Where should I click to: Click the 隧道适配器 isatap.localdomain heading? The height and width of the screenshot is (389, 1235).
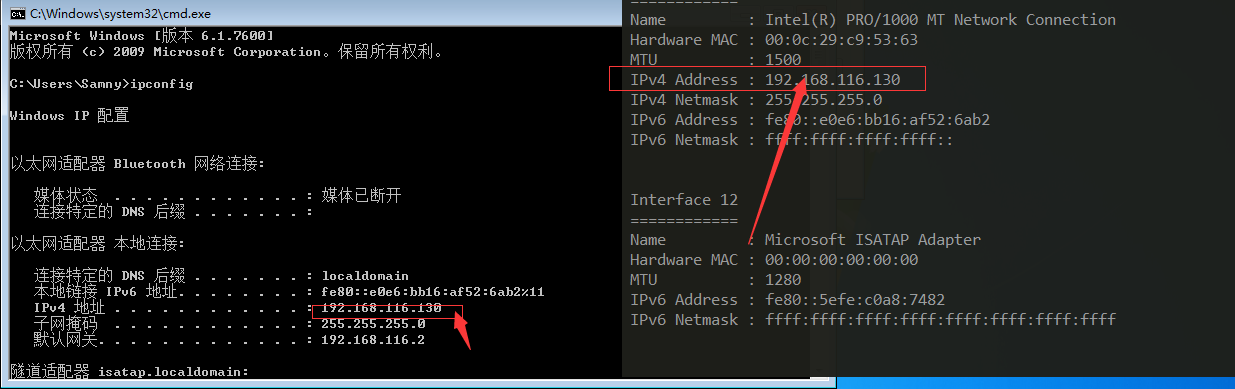tap(129, 371)
